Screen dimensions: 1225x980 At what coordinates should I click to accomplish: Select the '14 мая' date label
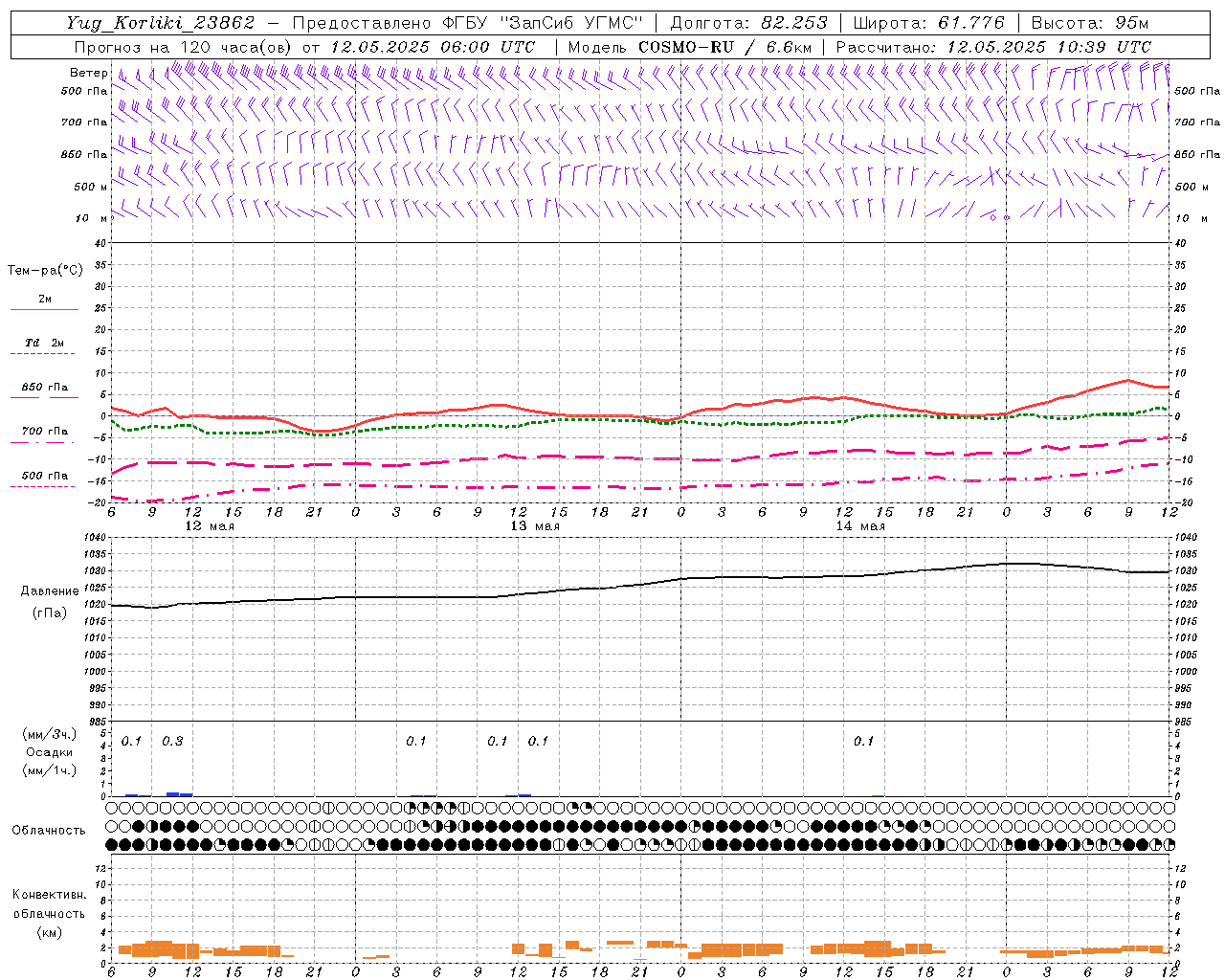pyautogui.click(x=860, y=525)
